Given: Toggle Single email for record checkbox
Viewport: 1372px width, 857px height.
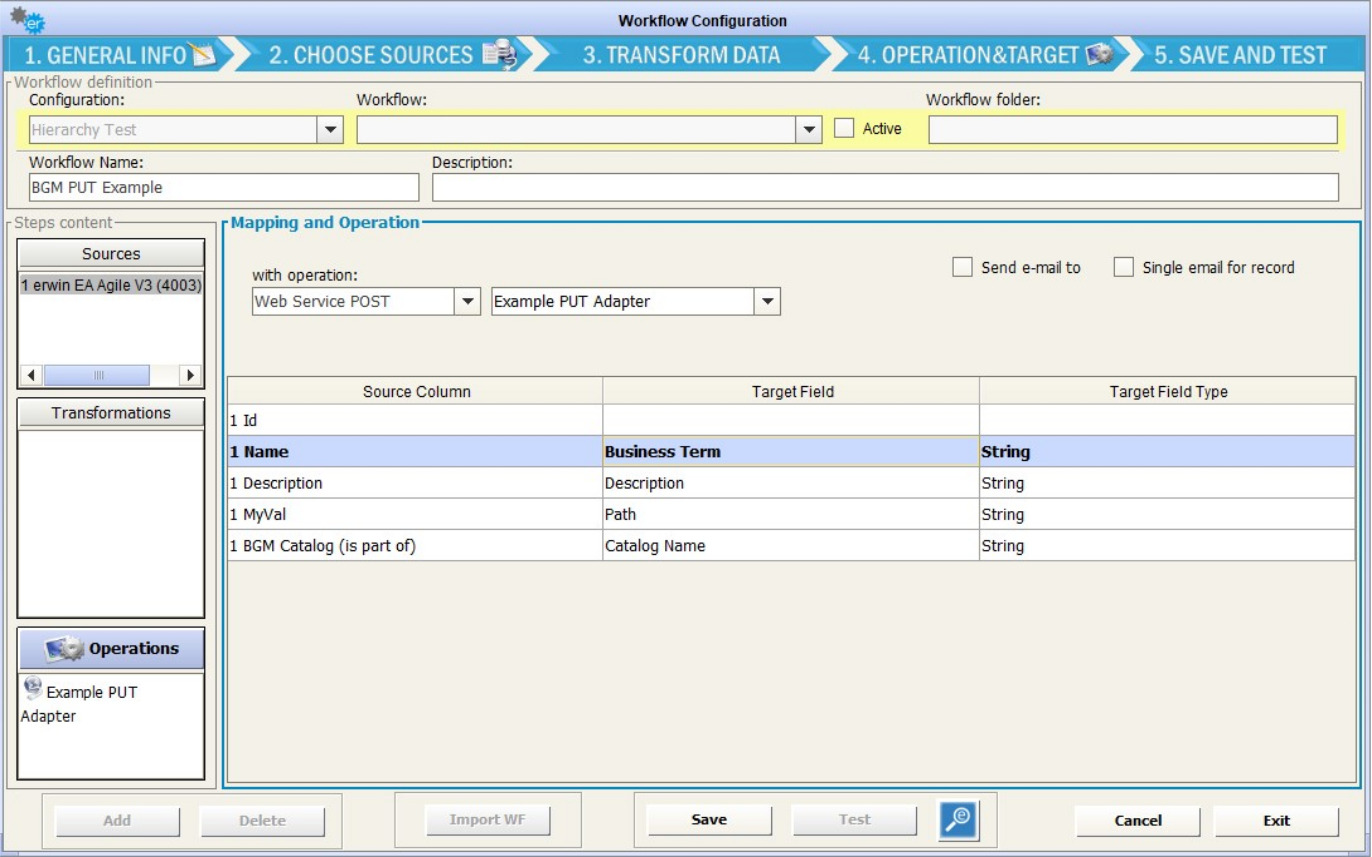Looking at the screenshot, I should (x=1124, y=268).
